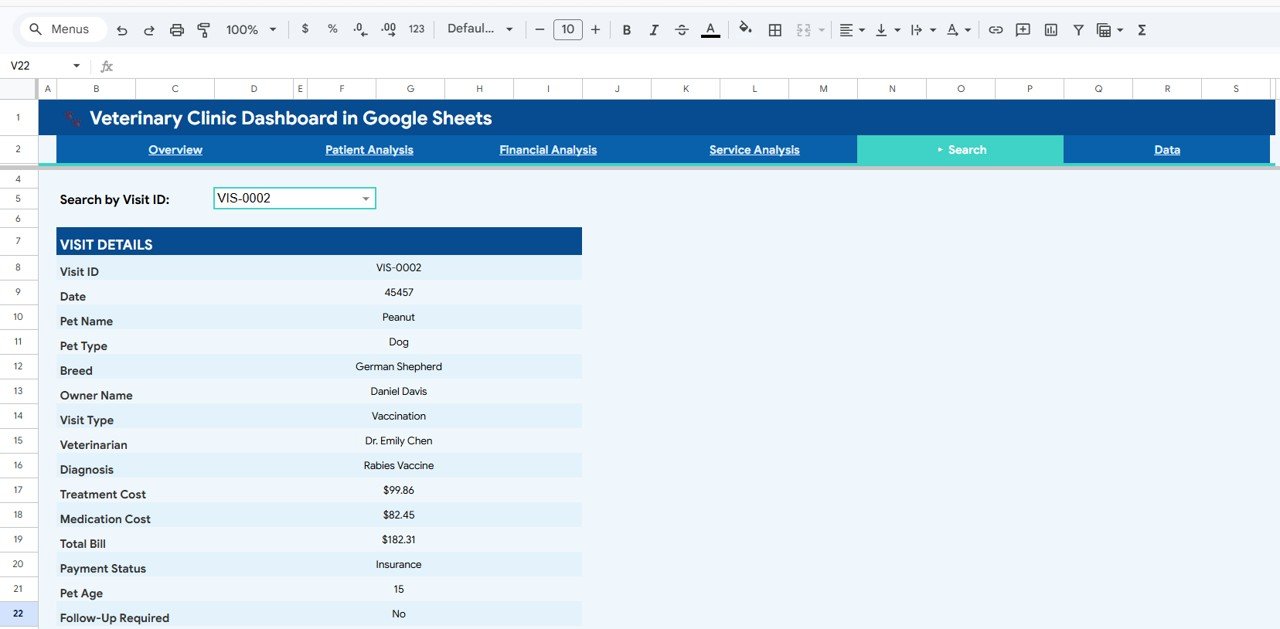Go to the Financial Analysis page

click(548, 149)
